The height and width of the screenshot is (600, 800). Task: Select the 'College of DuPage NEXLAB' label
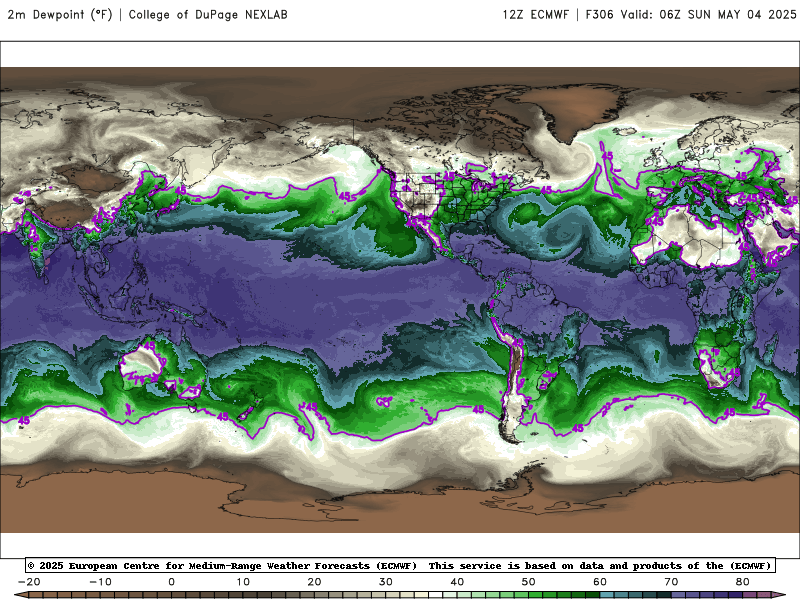(x=208, y=15)
